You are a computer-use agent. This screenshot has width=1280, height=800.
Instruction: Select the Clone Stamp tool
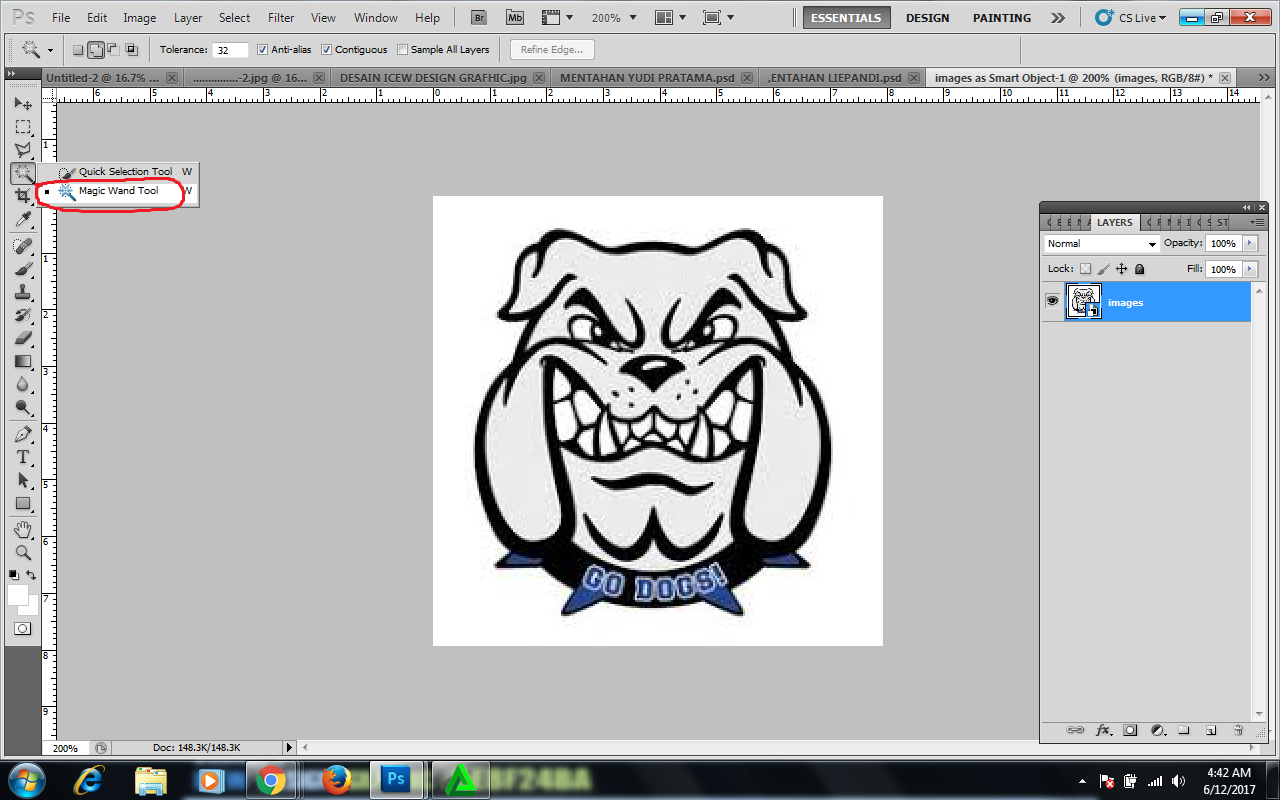(22, 292)
